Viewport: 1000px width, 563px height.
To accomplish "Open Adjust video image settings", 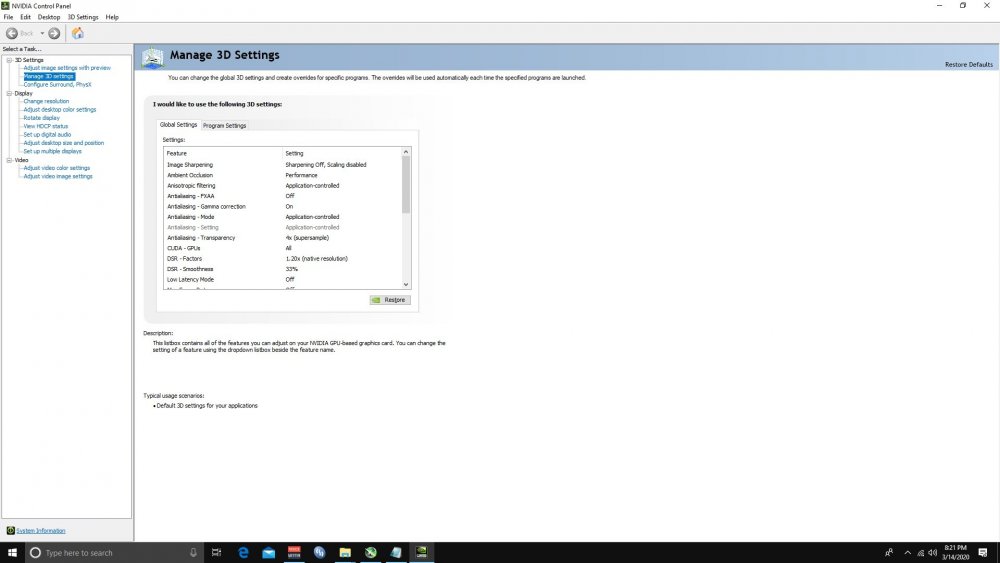I will coord(58,176).
